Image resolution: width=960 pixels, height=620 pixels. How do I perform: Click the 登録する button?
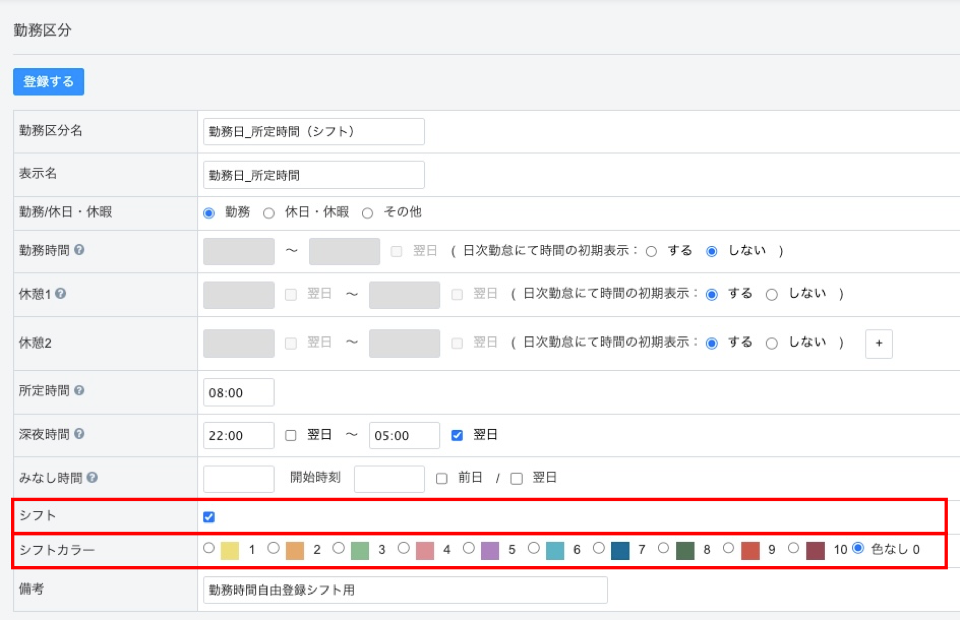tap(48, 82)
